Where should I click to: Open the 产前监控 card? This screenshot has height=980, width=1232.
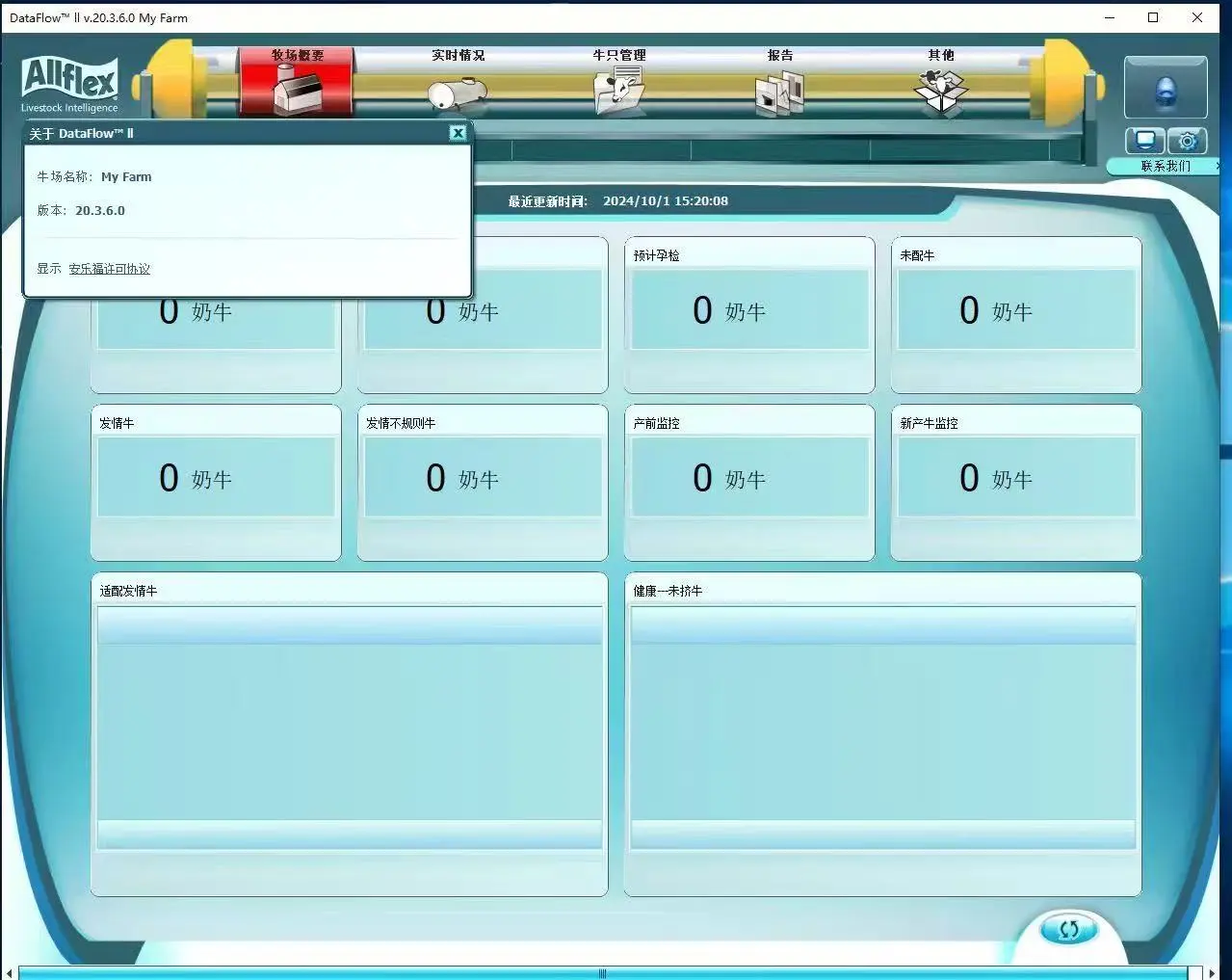click(x=749, y=483)
